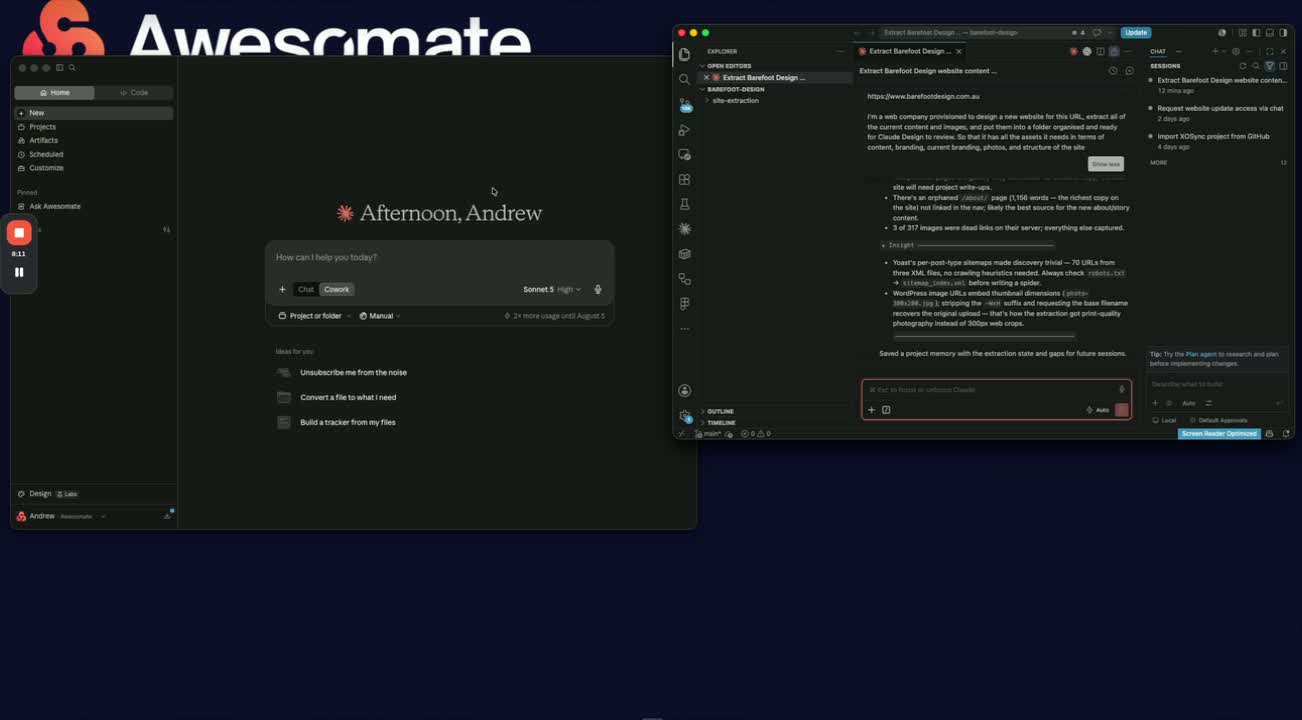Viewport: 1302px width, 720px height.
Task: Add attachment with plus in Claude desktop prompt
Action: [x=282, y=290]
